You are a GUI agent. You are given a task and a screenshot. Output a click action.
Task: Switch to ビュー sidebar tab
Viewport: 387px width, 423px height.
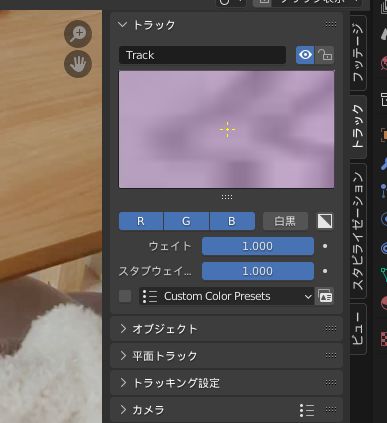click(x=358, y=329)
